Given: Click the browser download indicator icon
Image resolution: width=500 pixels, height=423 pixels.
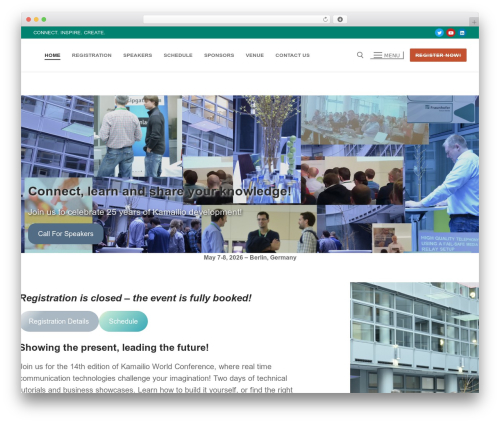Looking at the screenshot, I should tap(340, 19).
